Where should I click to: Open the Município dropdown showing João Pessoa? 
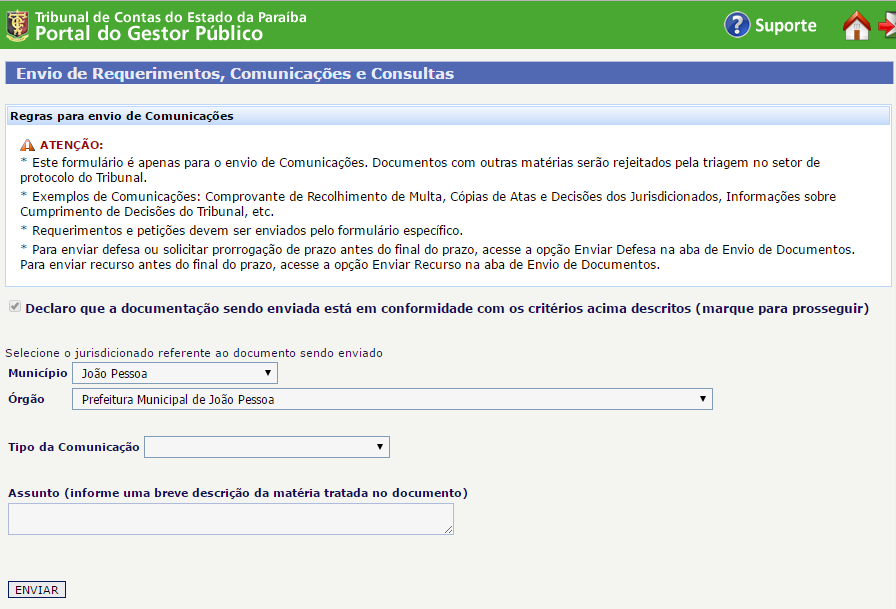click(175, 373)
